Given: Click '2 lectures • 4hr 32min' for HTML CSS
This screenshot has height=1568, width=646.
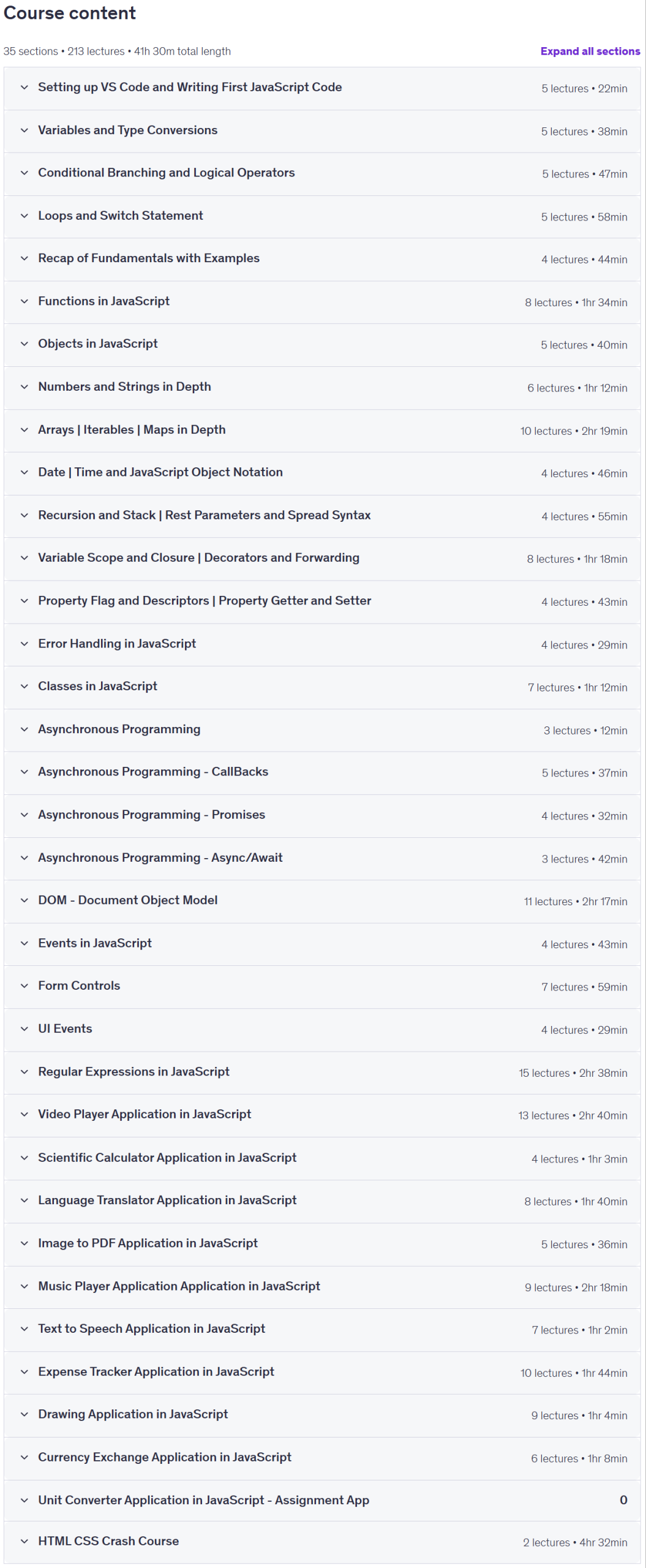Looking at the screenshot, I should point(575,1542).
